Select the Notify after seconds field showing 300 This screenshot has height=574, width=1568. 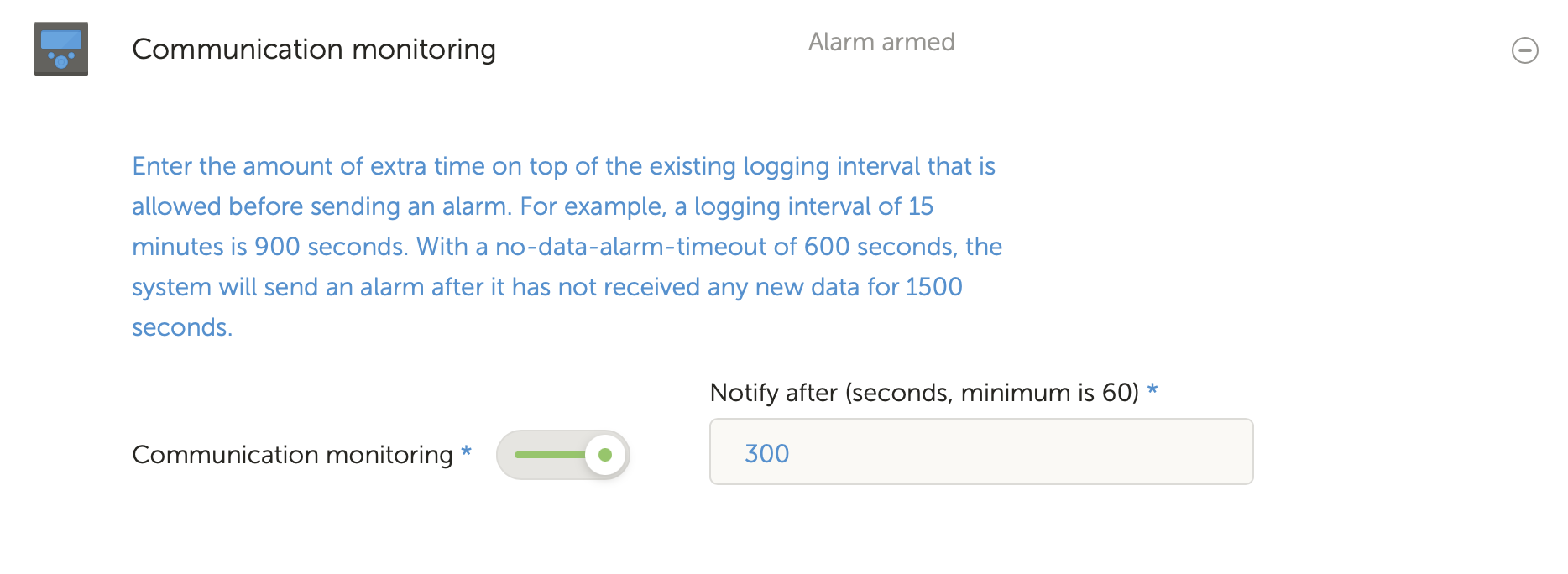pos(980,451)
